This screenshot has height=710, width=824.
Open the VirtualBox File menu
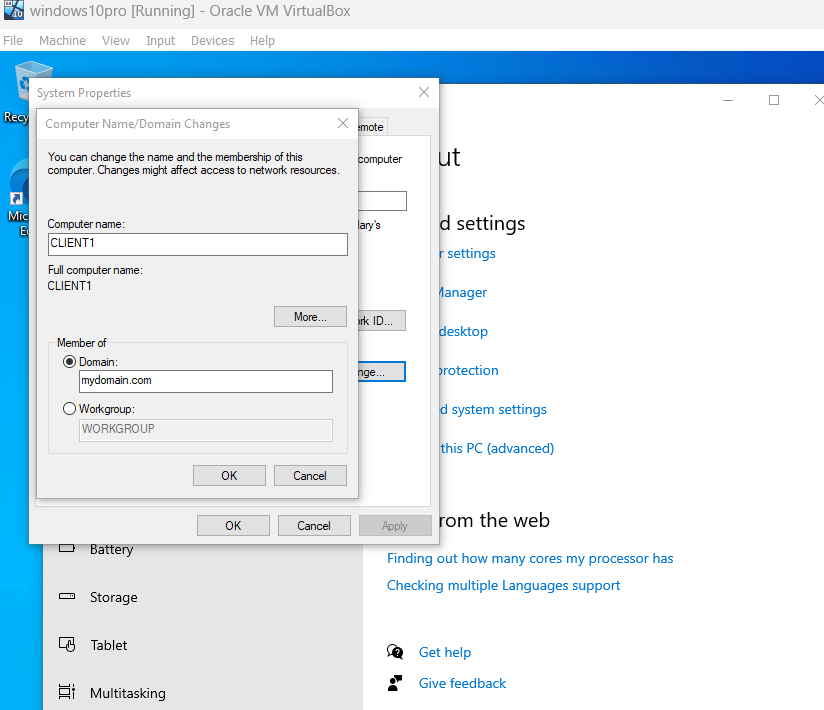13,40
